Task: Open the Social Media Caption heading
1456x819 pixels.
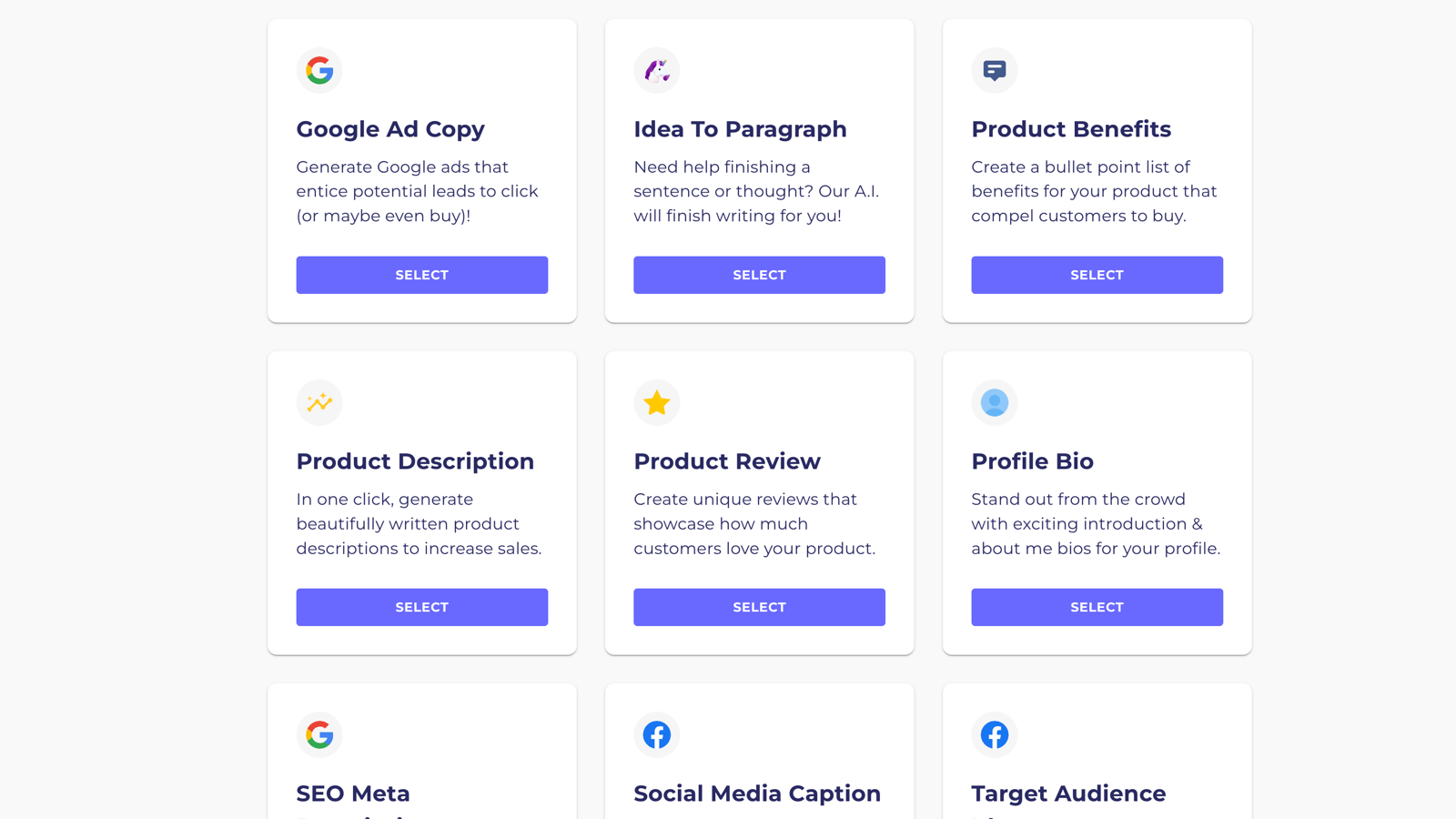Action: tap(757, 794)
